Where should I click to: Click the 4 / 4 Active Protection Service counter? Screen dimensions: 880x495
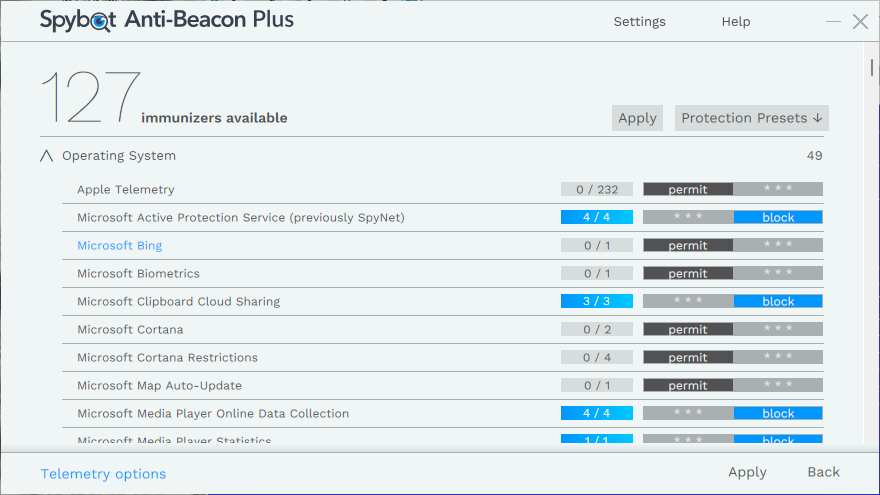[597, 217]
